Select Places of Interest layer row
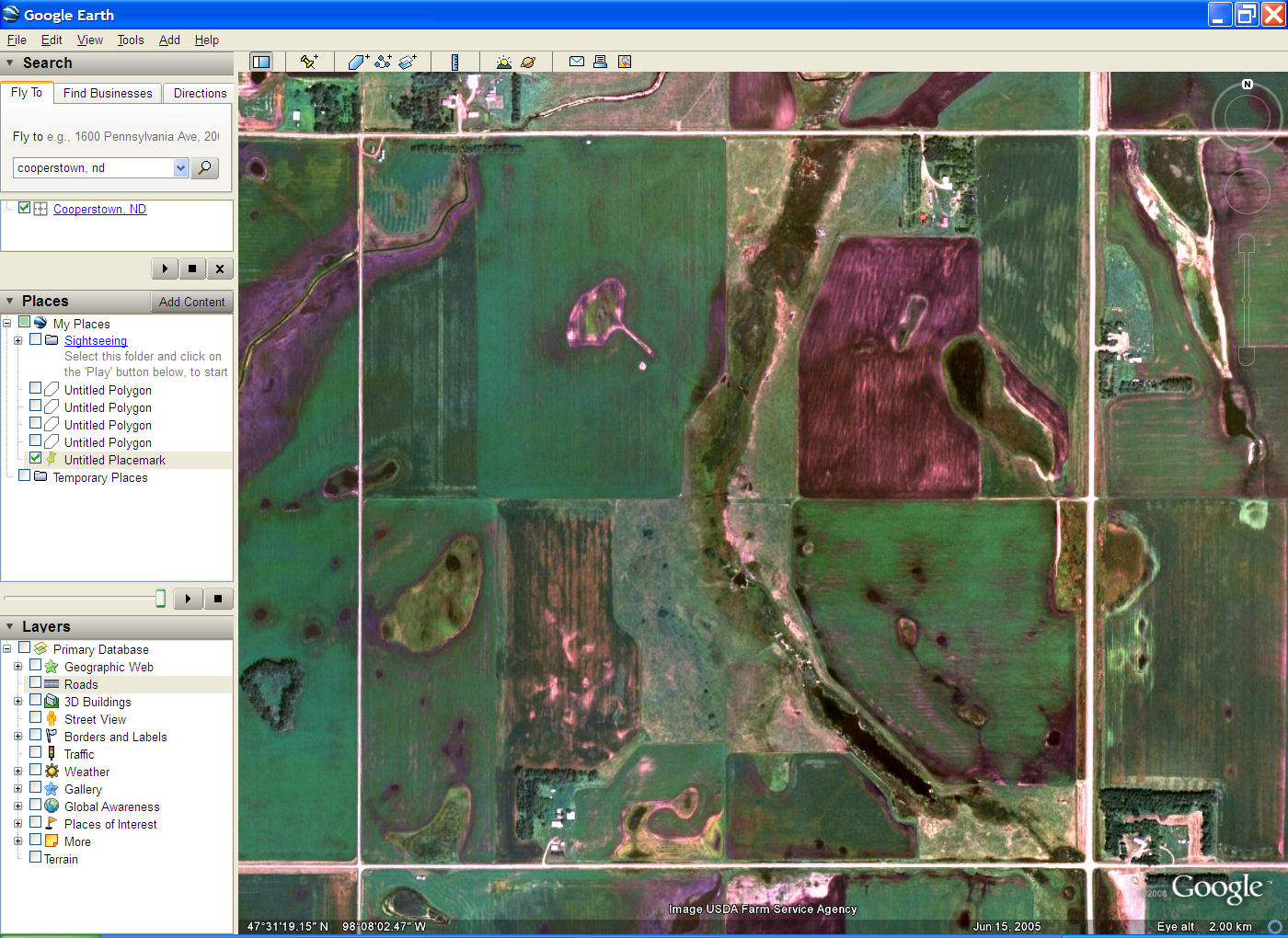The height and width of the screenshot is (938, 1288). click(110, 824)
